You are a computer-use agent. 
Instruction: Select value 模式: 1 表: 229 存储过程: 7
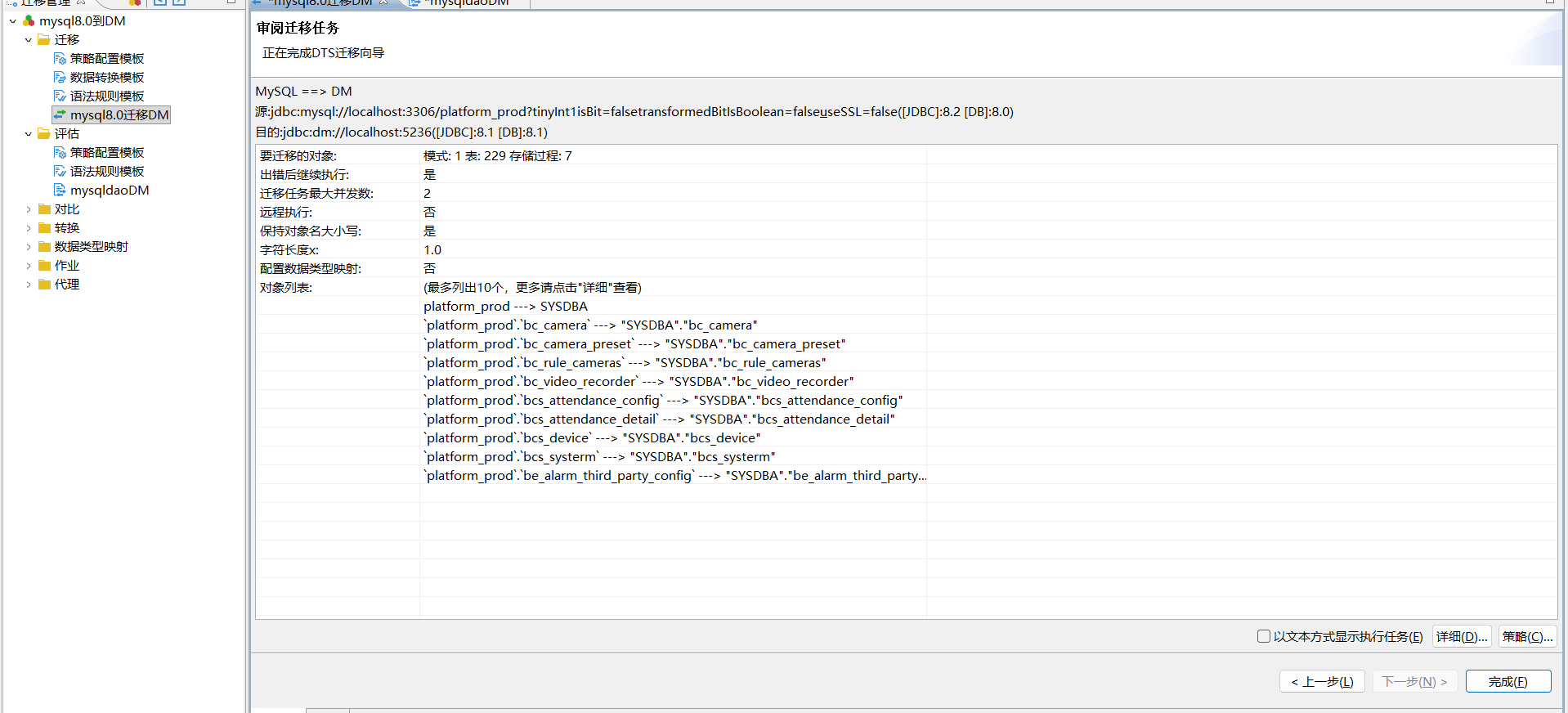498,156
